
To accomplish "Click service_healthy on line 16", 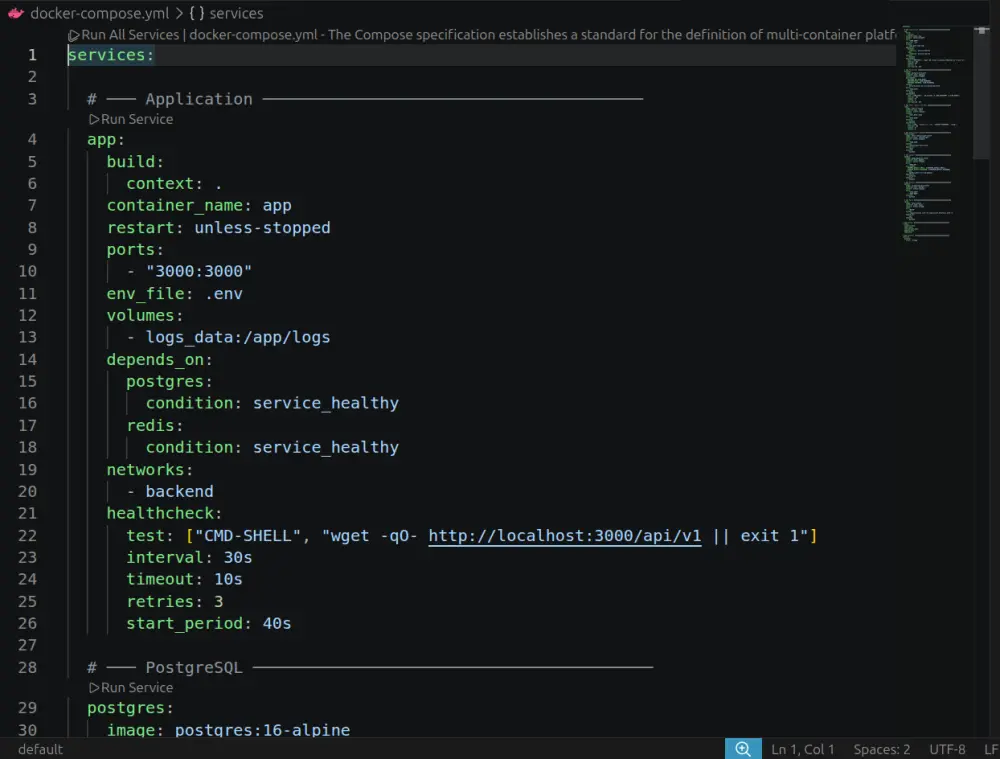I will click(326, 403).
